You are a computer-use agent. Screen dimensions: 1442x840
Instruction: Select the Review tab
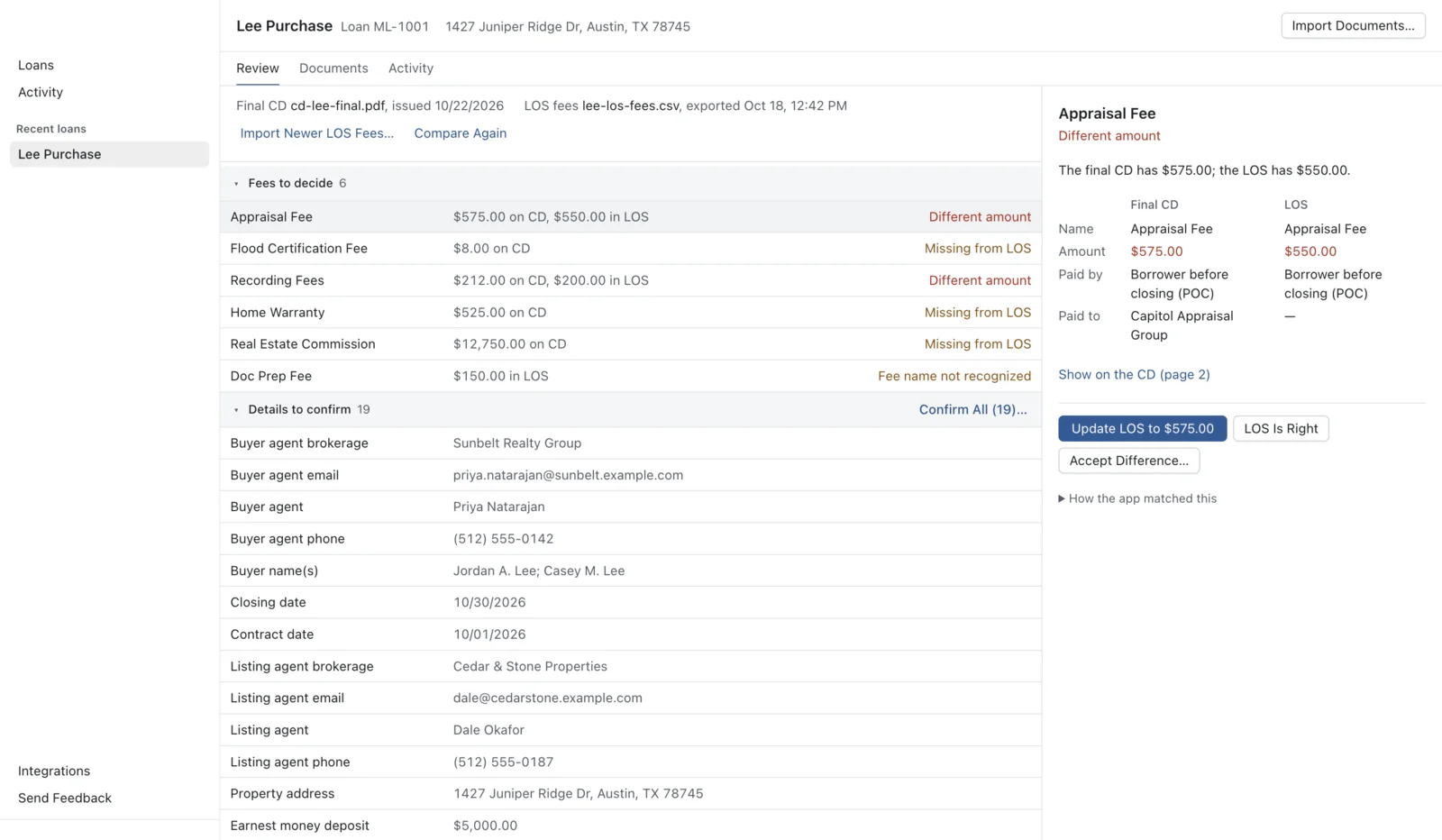point(258,68)
